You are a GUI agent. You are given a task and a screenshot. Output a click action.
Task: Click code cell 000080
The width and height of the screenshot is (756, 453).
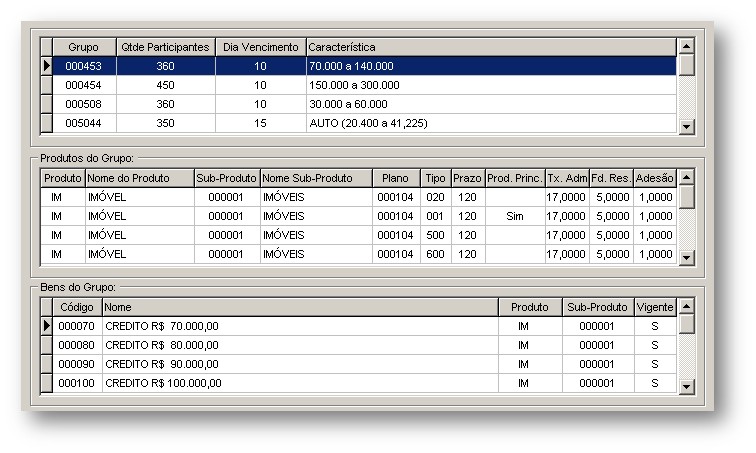point(77,345)
